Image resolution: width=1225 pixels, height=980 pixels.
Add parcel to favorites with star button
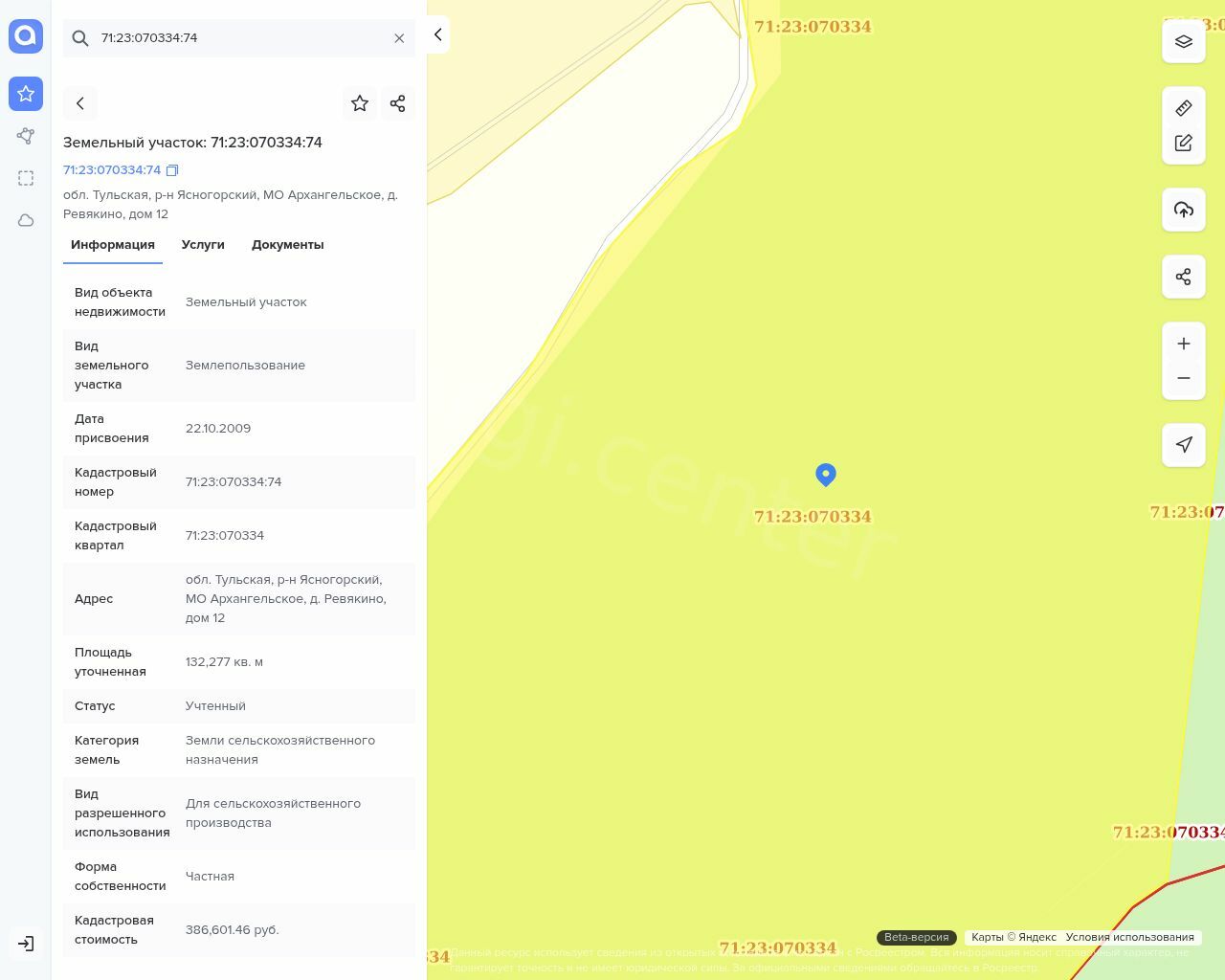point(360,103)
